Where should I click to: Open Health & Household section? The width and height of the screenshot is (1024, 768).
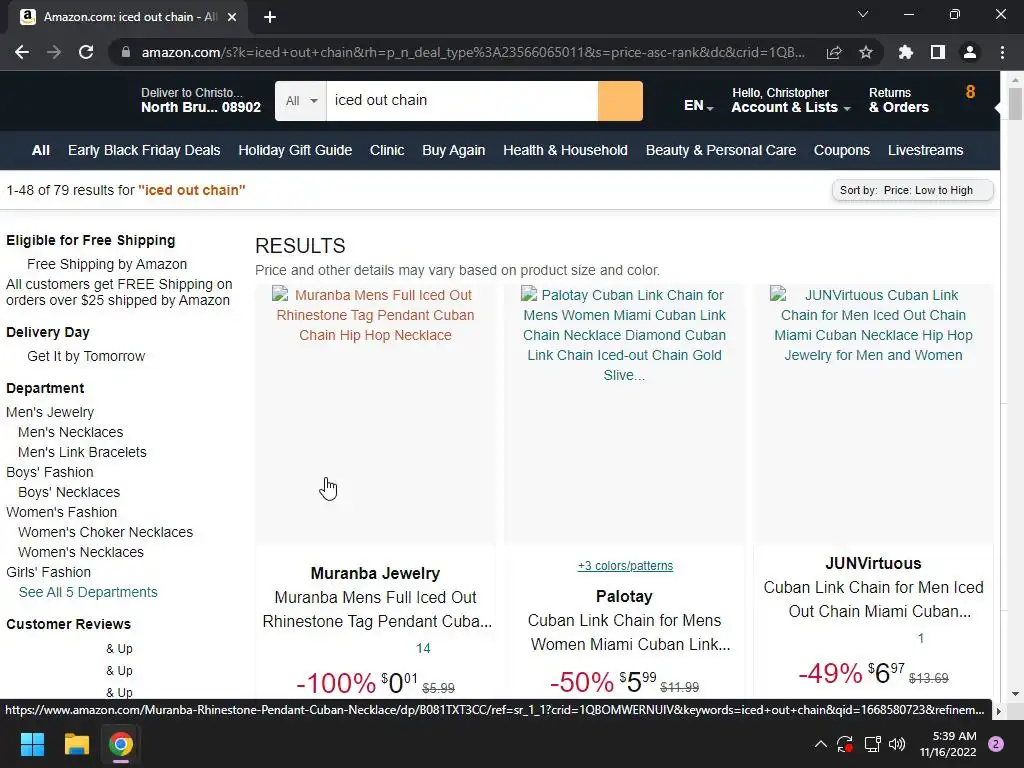[x=565, y=150]
